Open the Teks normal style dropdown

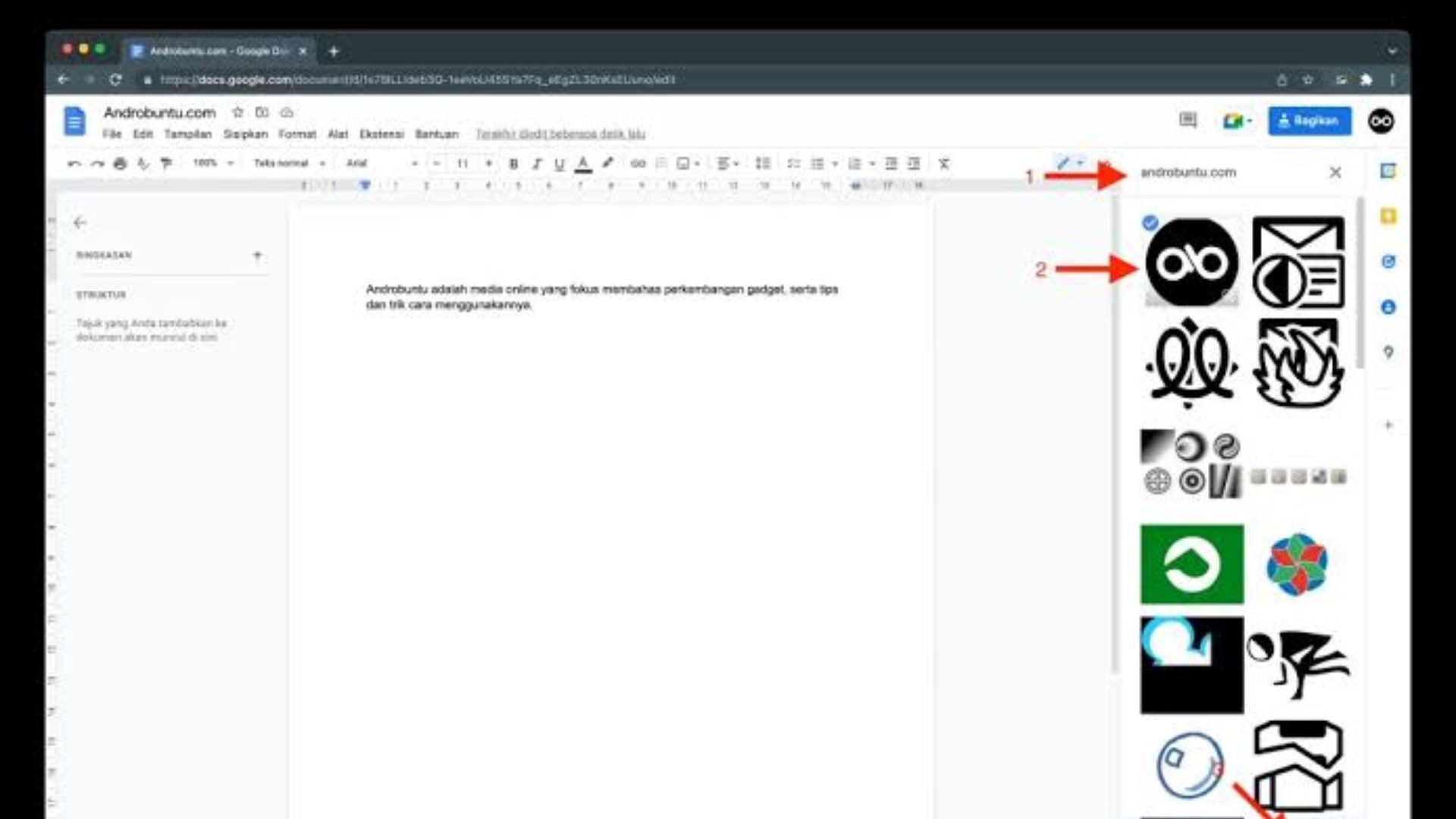(x=289, y=163)
